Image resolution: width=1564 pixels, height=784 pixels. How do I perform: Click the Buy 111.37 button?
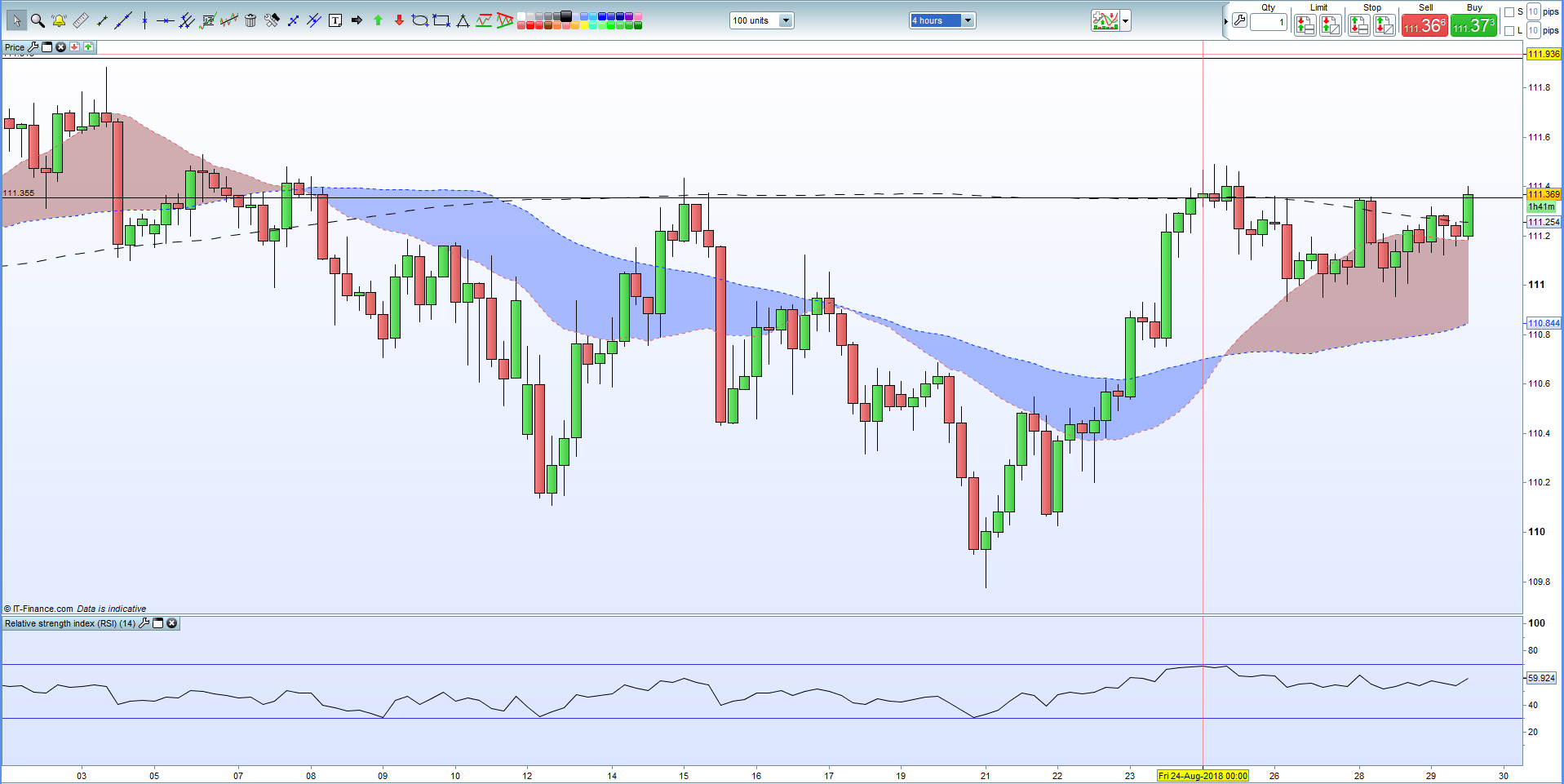pos(1473,25)
